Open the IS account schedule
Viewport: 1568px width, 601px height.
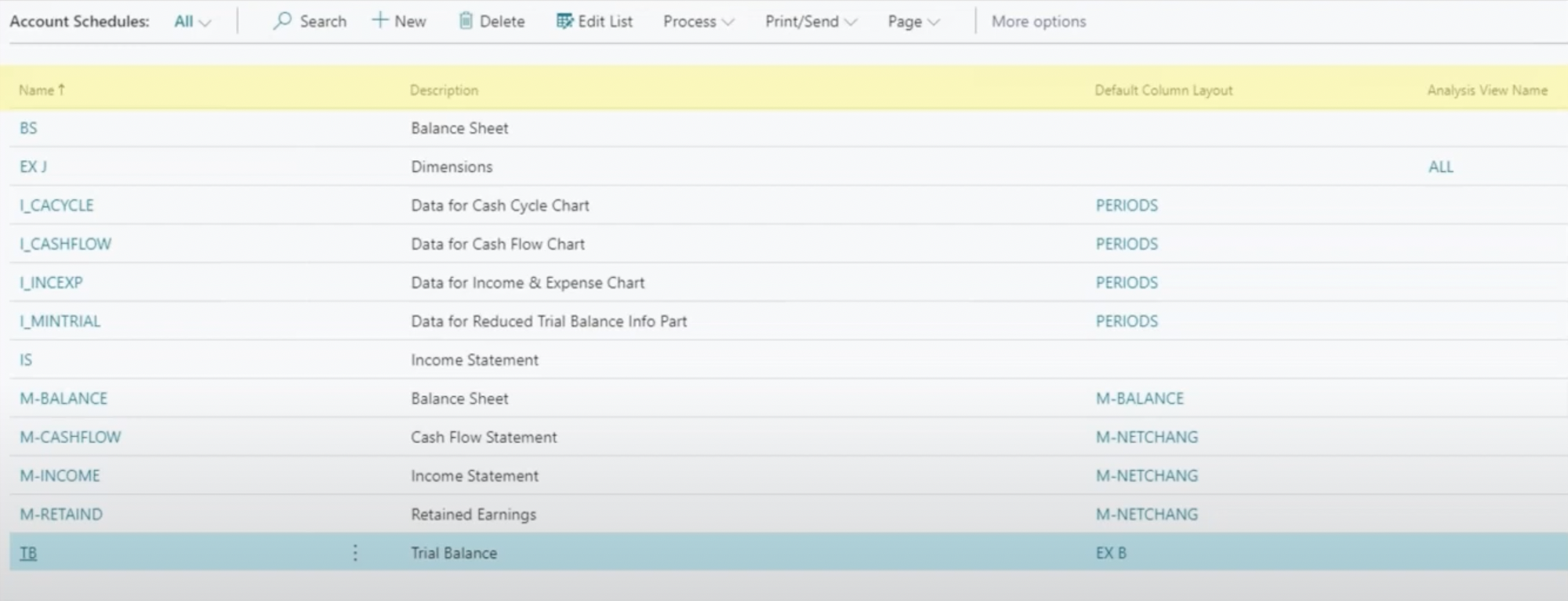(26, 359)
